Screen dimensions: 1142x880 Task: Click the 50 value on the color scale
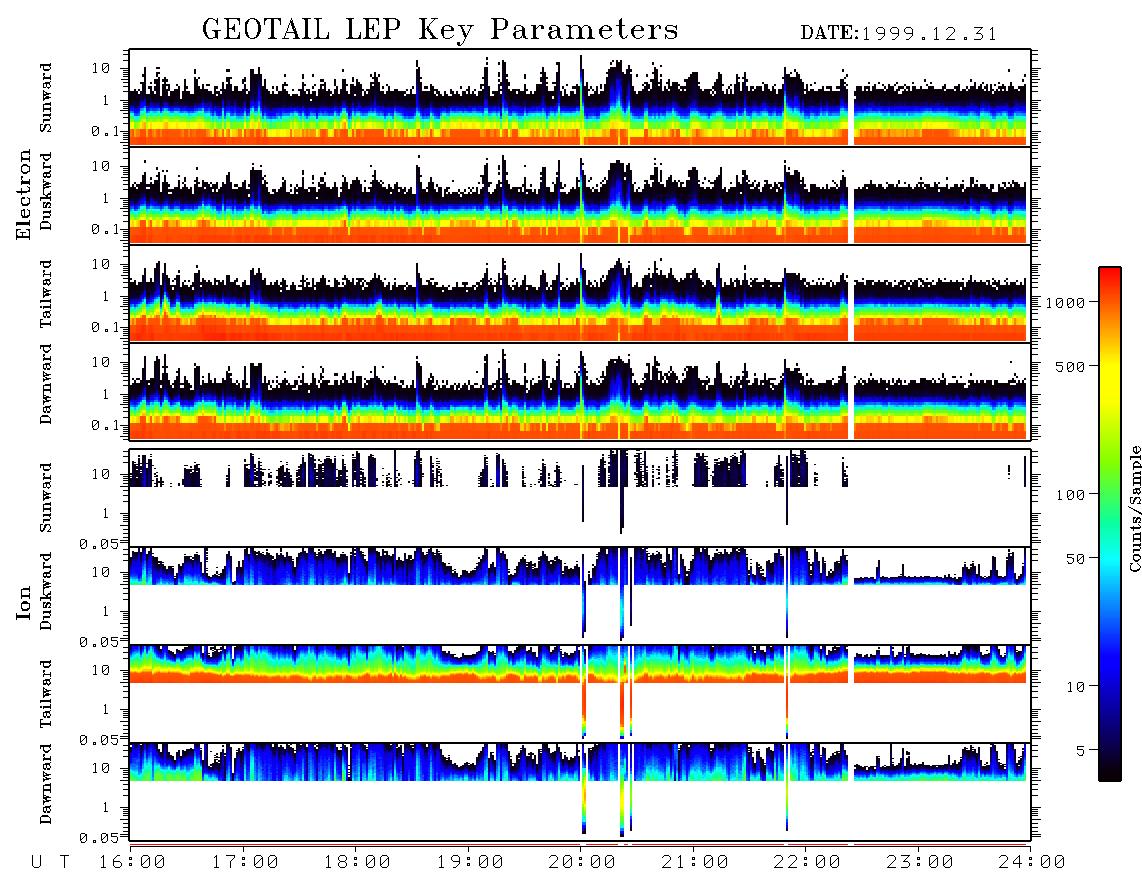click(1076, 559)
